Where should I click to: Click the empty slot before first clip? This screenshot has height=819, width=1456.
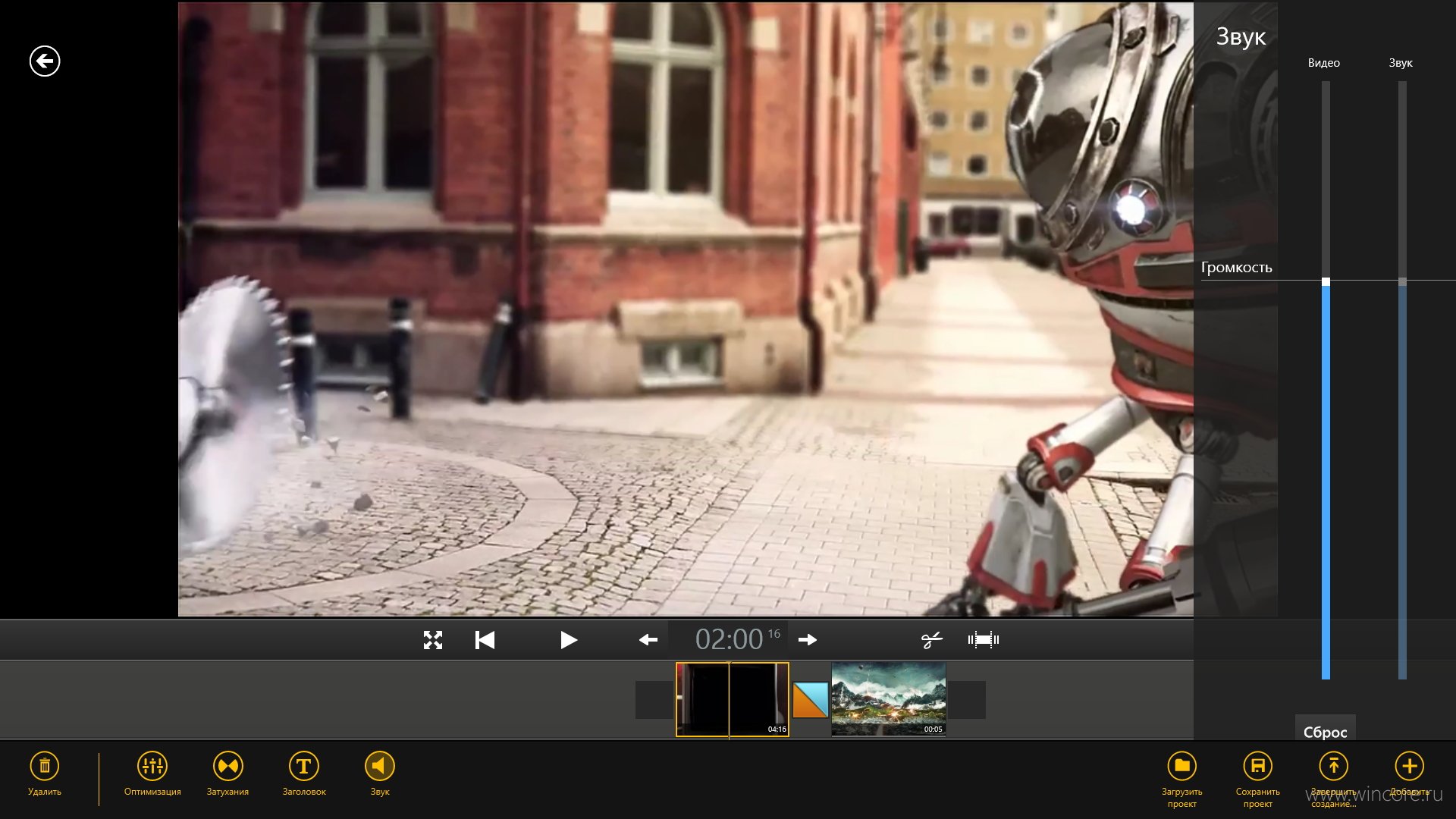click(654, 699)
